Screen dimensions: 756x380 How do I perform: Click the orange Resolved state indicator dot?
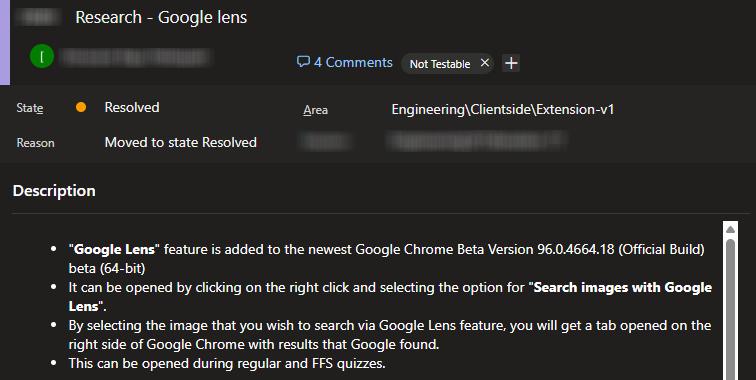[81, 107]
